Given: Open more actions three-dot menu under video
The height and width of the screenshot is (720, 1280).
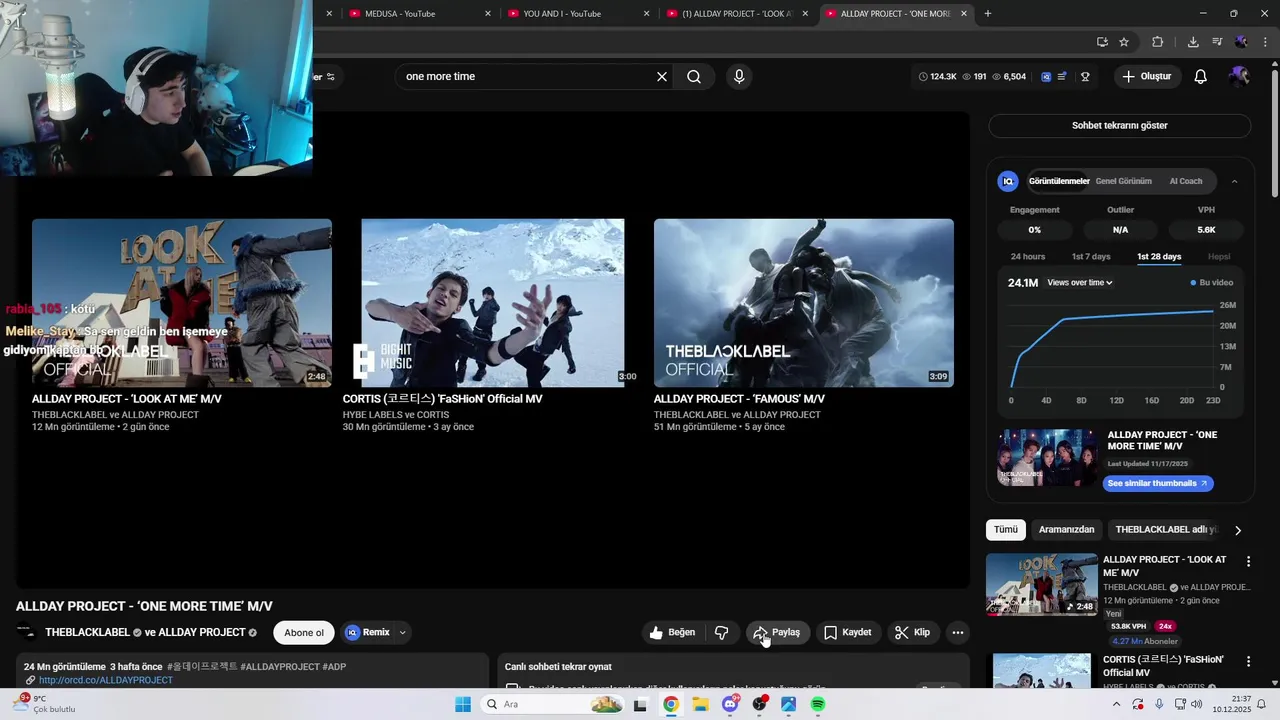Looking at the screenshot, I should click(958, 632).
